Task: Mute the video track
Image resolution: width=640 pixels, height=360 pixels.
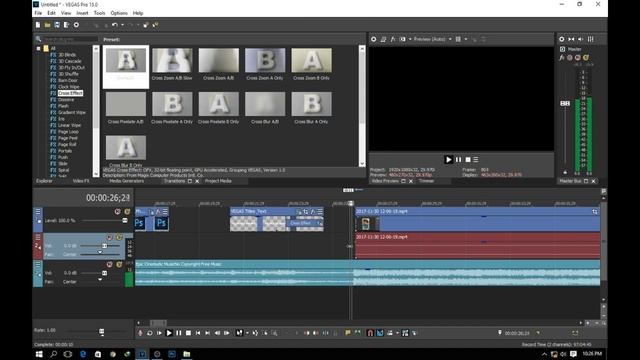Action: click(118, 211)
